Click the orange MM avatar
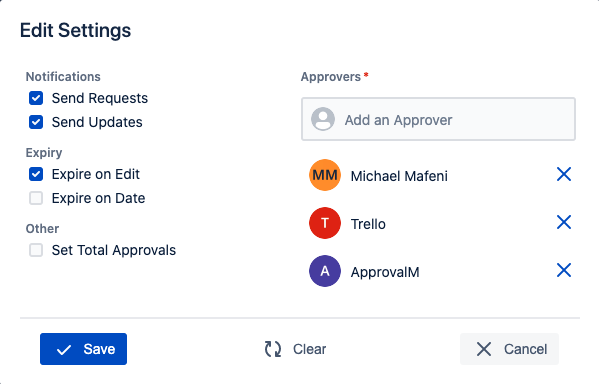599x384 pixels. [325, 175]
